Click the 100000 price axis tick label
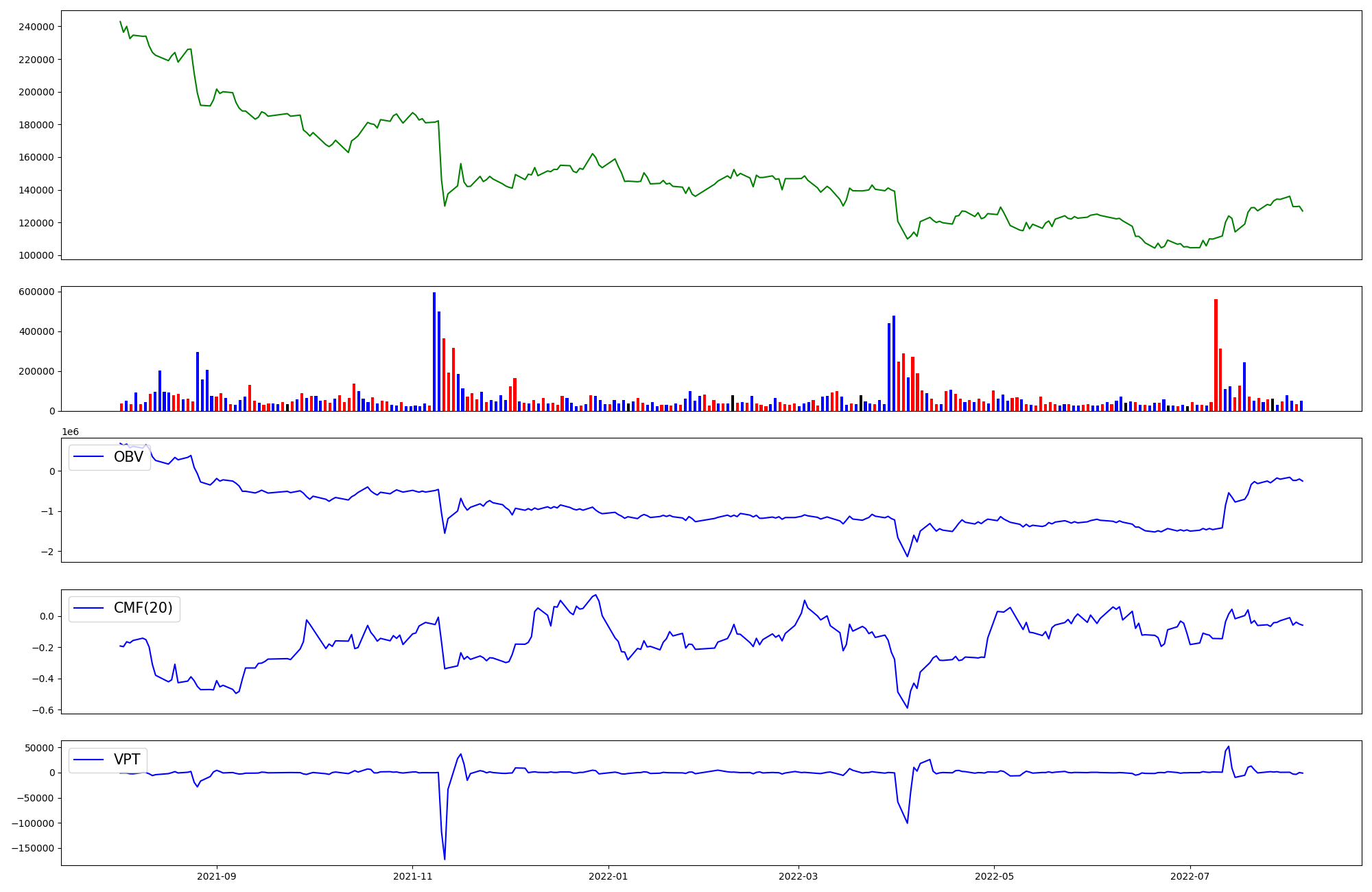 [x=37, y=255]
